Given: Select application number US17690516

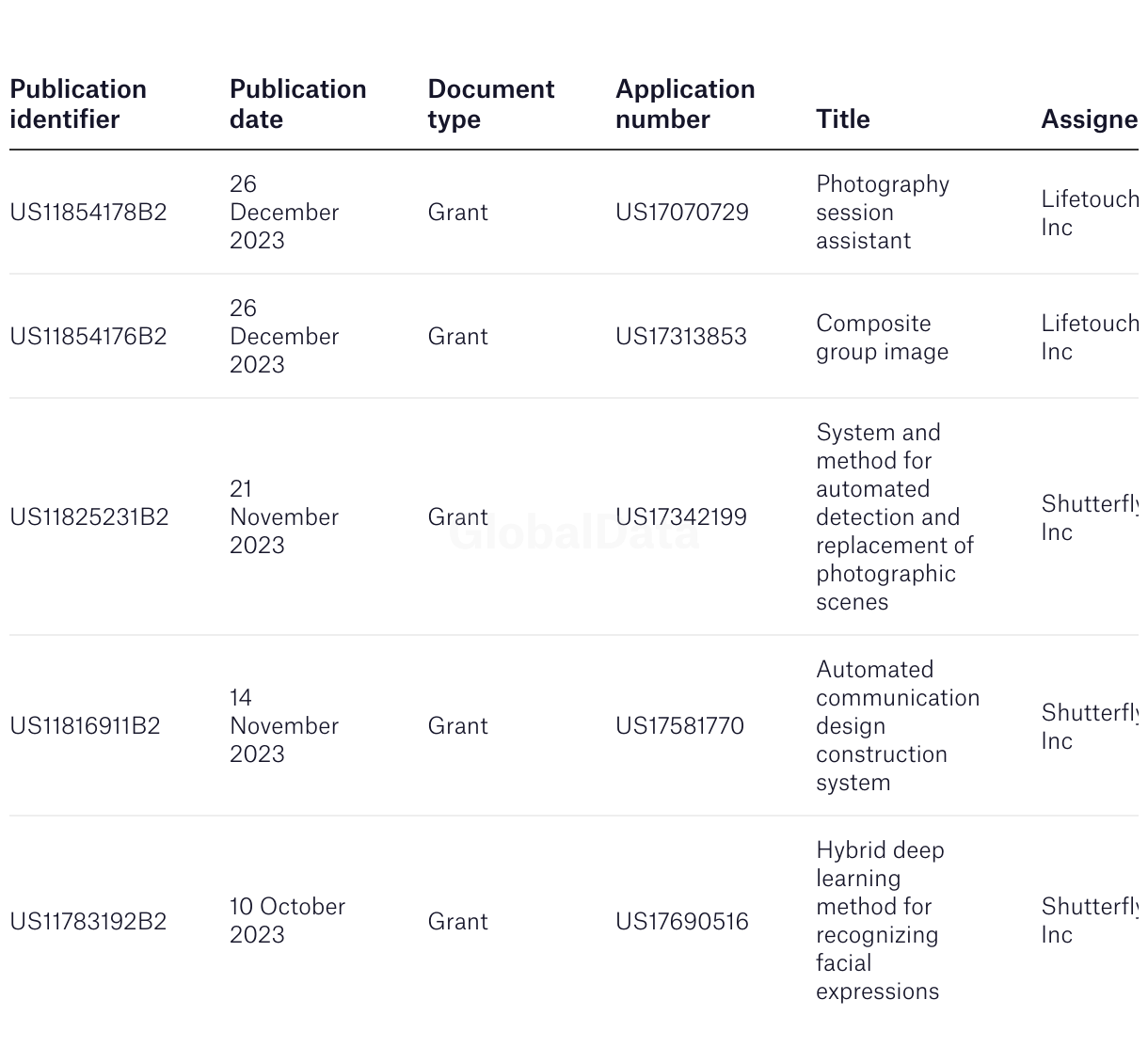Looking at the screenshot, I should tap(682, 922).
